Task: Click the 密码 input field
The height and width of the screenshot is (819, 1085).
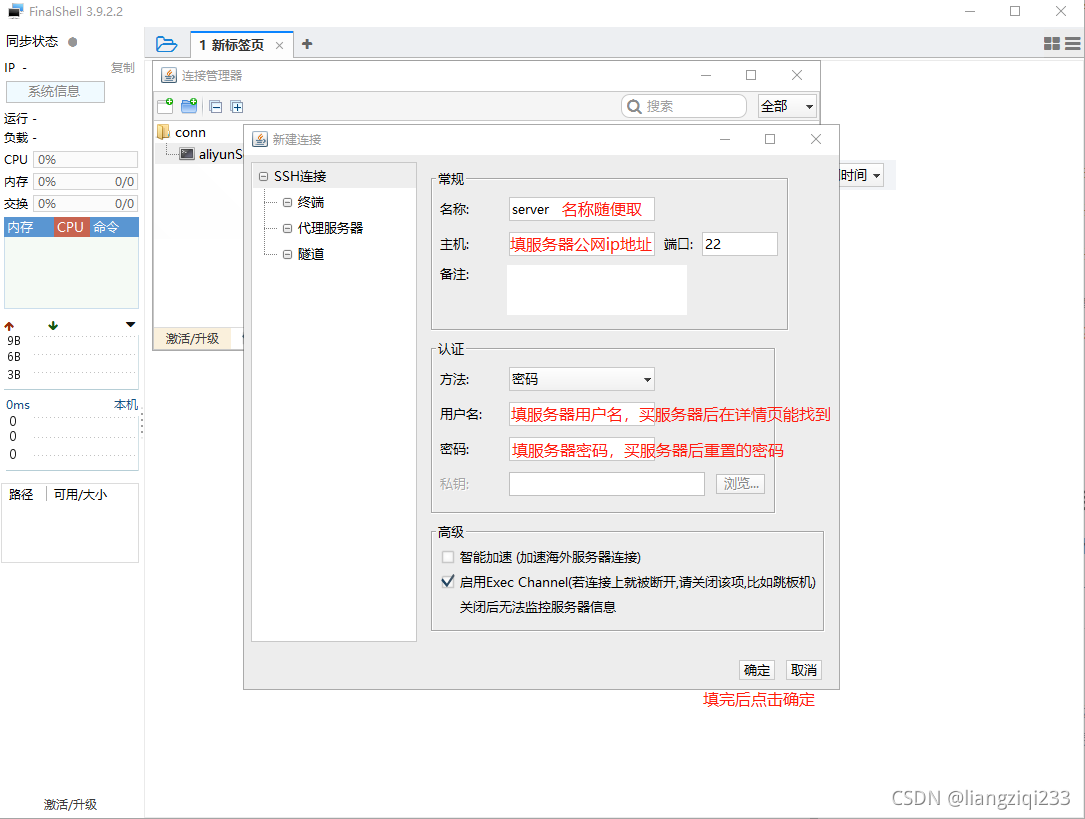Action: pos(581,449)
